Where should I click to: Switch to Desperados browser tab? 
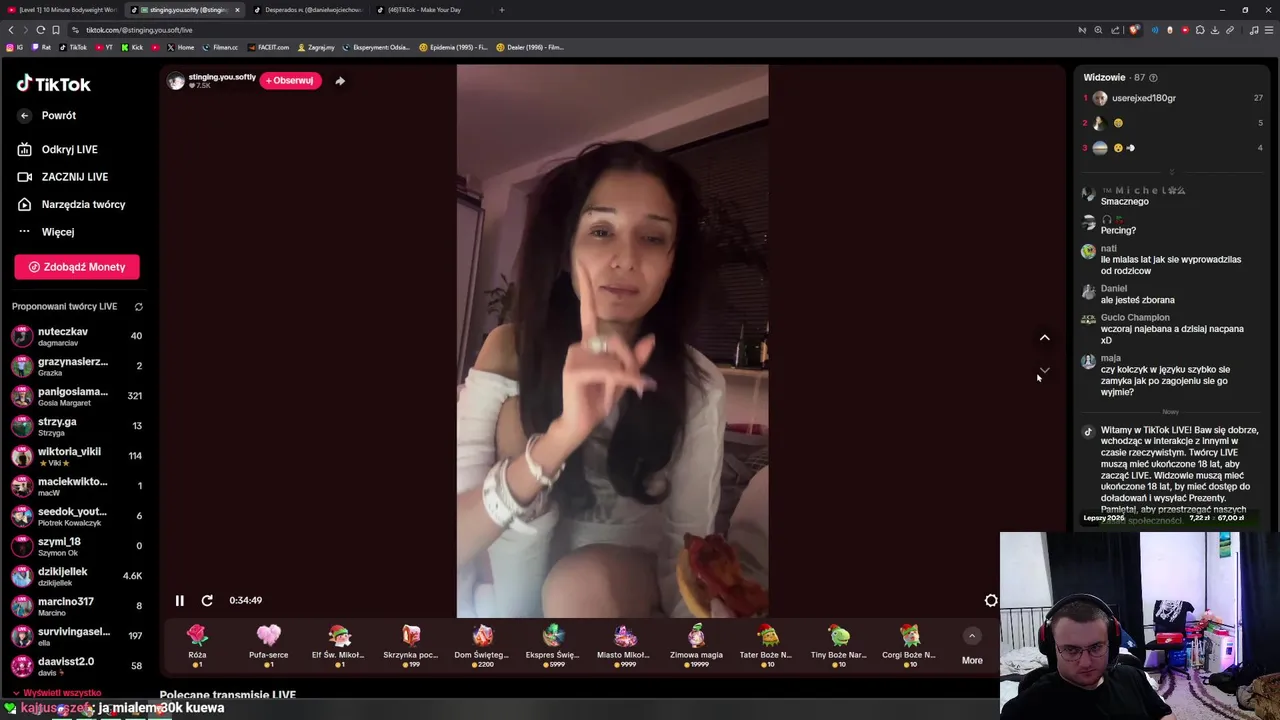point(307,10)
